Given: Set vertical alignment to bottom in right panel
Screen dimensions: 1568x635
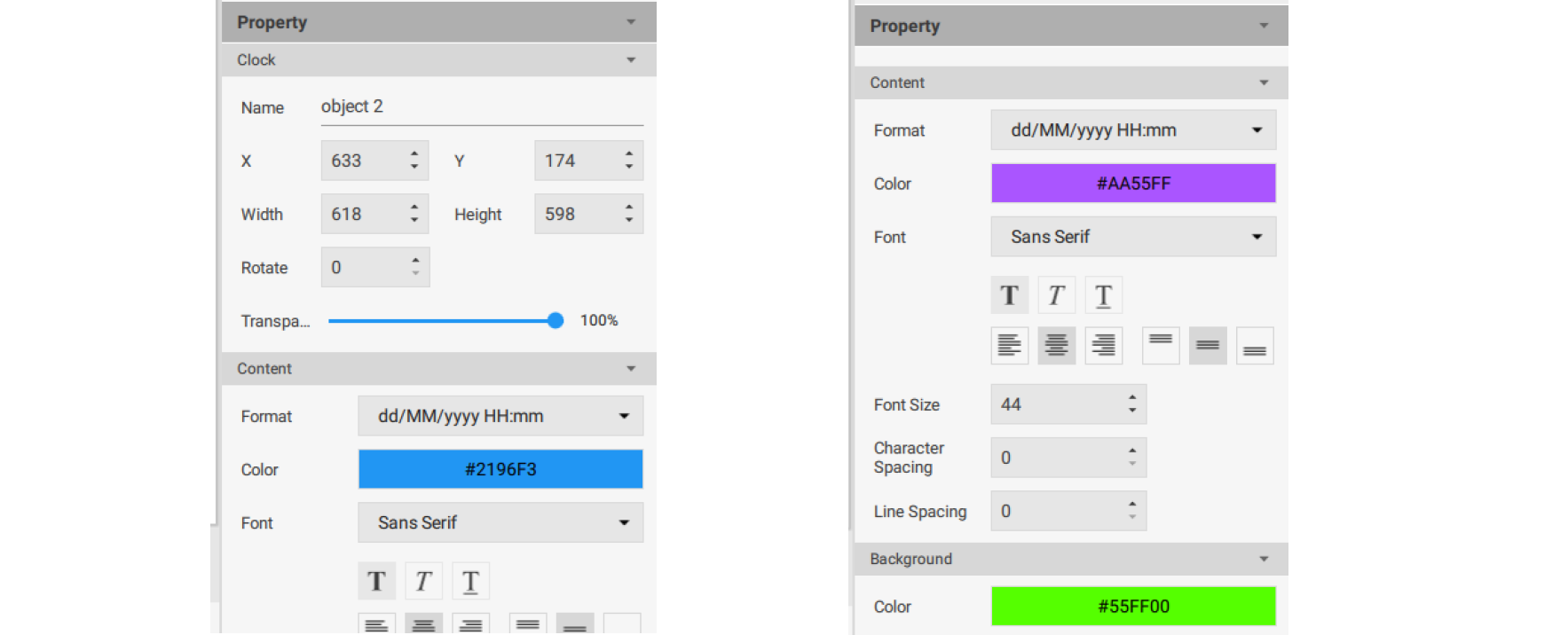Looking at the screenshot, I should click(1254, 346).
